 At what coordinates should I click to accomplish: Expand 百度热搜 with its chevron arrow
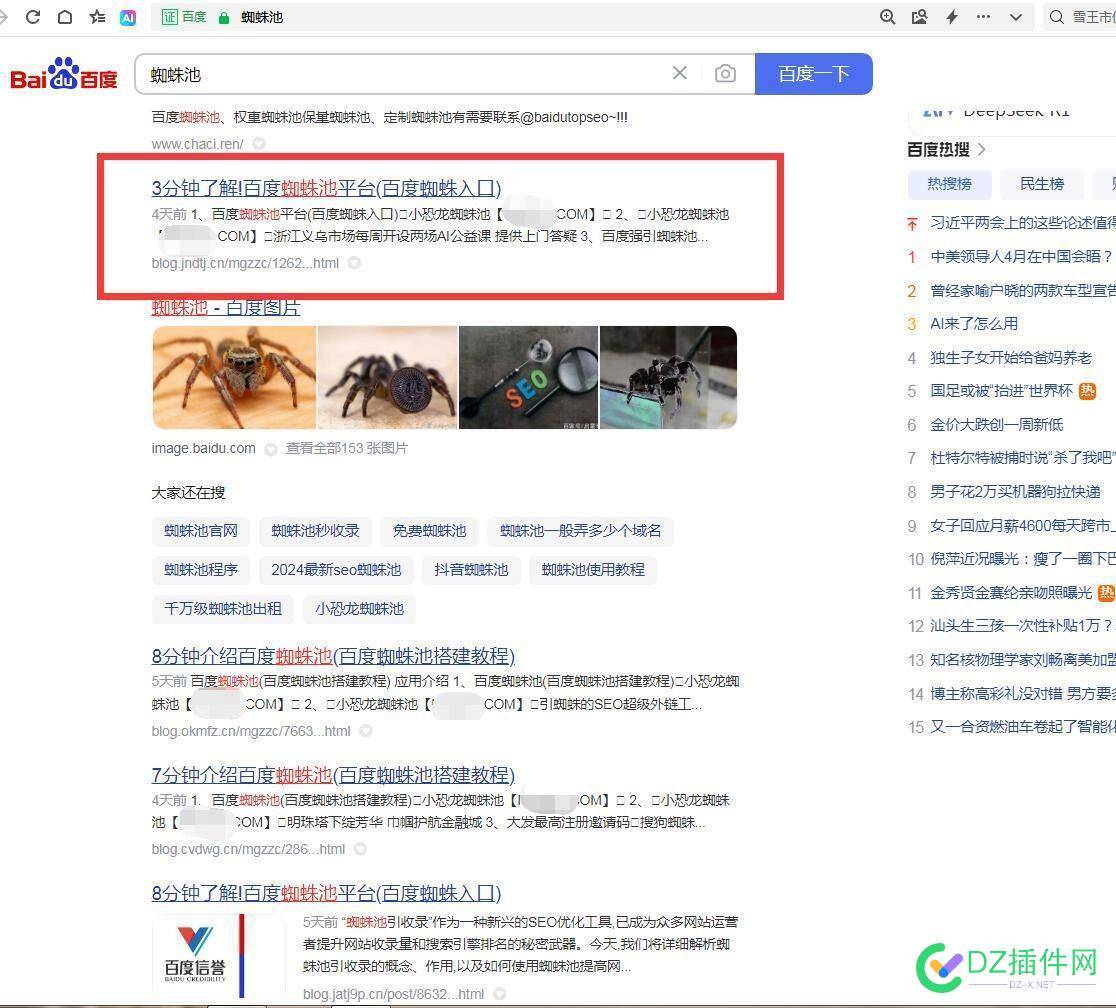(x=982, y=149)
